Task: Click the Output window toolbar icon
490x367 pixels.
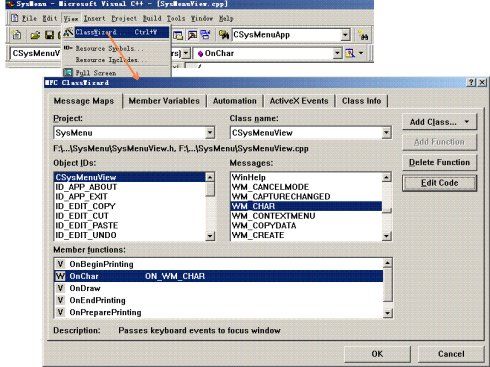Action: (x=192, y=35)
